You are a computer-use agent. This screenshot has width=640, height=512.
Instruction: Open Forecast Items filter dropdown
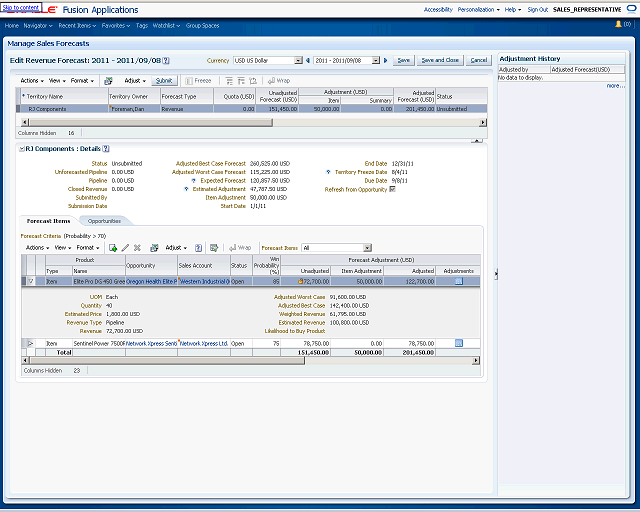click(367, 248)
